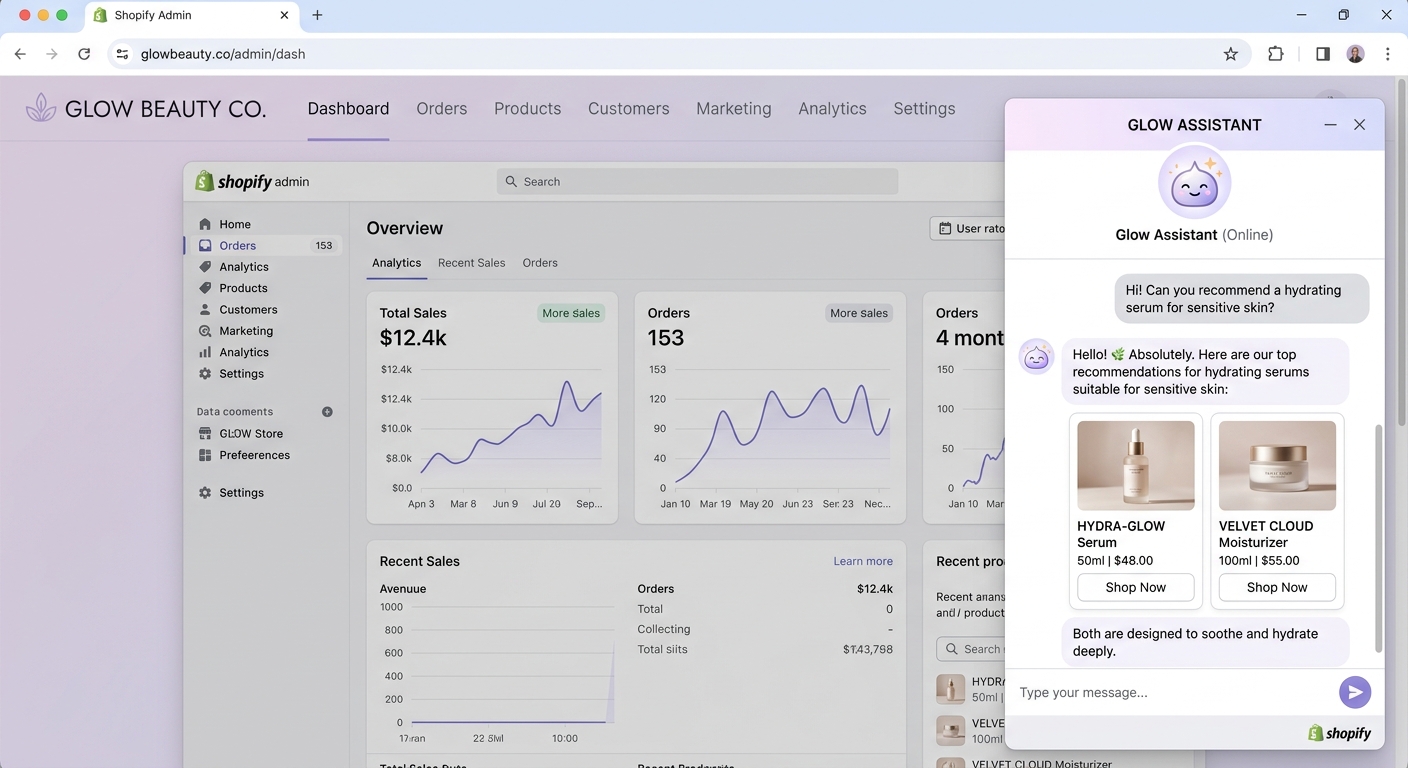The image size is (1408, 768).
Task: Click the Type your message field
Action: tap(1170, 692)
